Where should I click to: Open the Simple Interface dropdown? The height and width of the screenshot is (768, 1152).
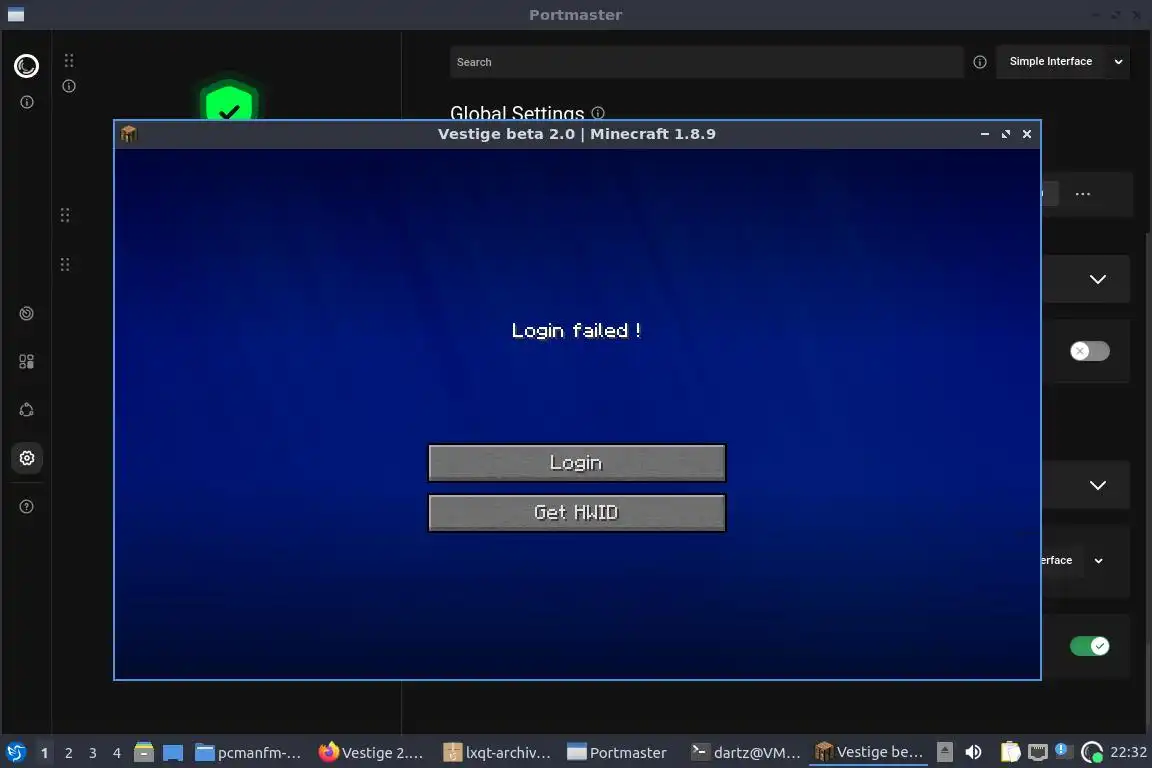tap(1062, 62)
